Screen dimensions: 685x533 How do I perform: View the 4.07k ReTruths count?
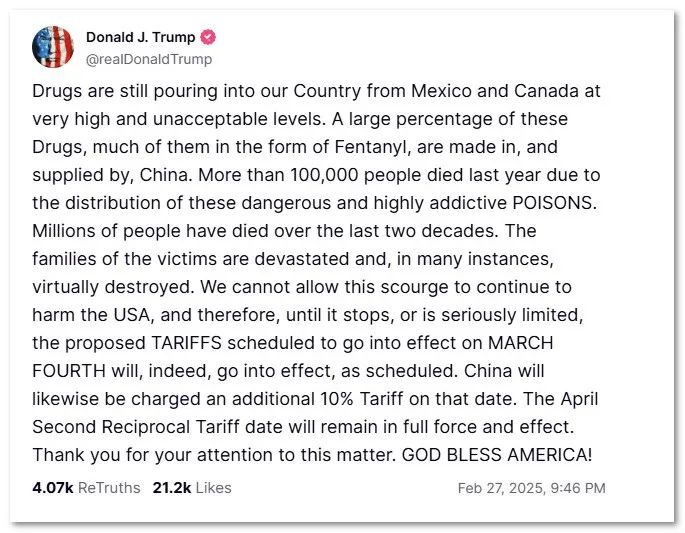pos(86,488)
